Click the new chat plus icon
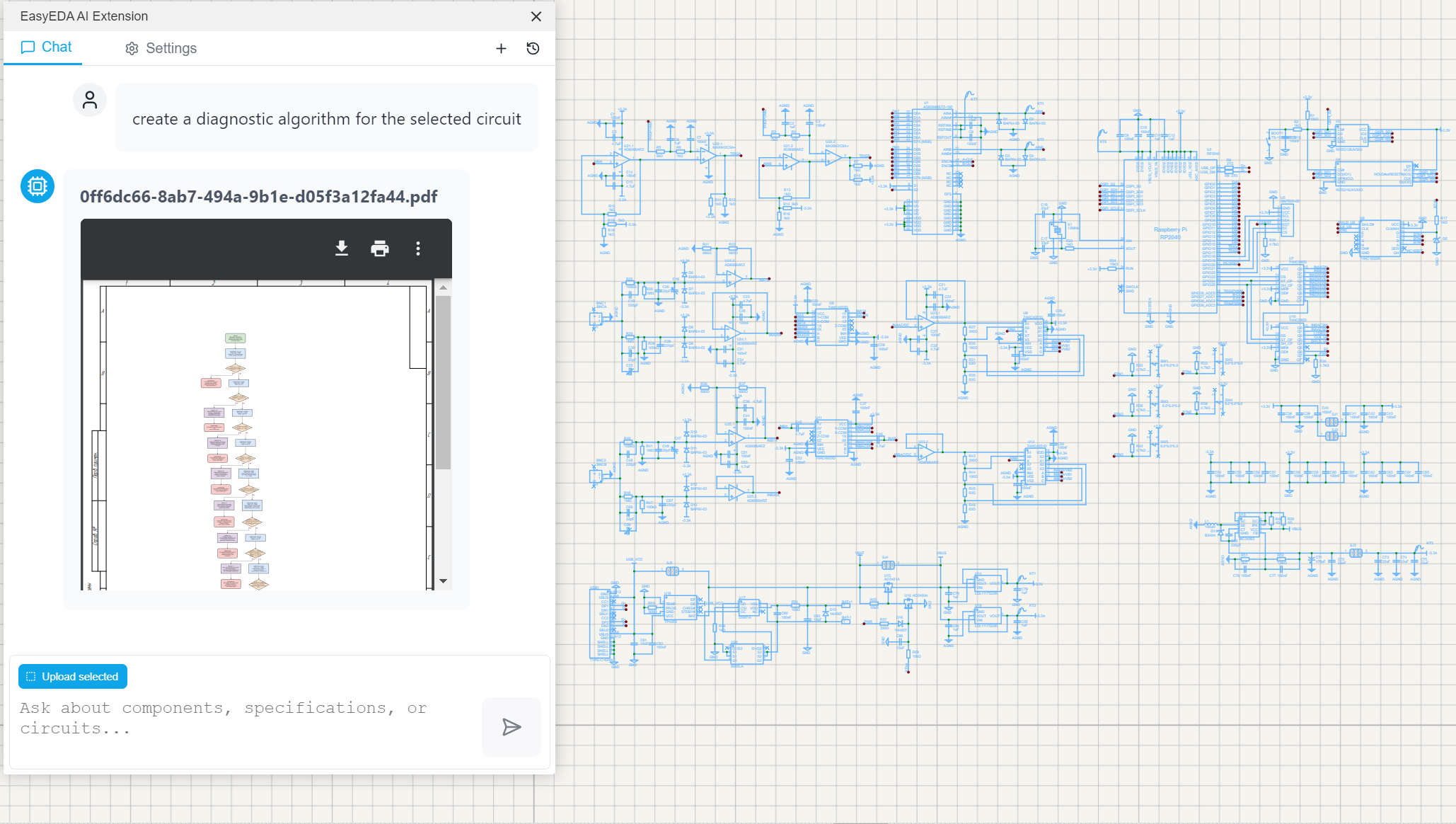The height and width of the screenshot is (824, 1456). [x=501, y=48]
